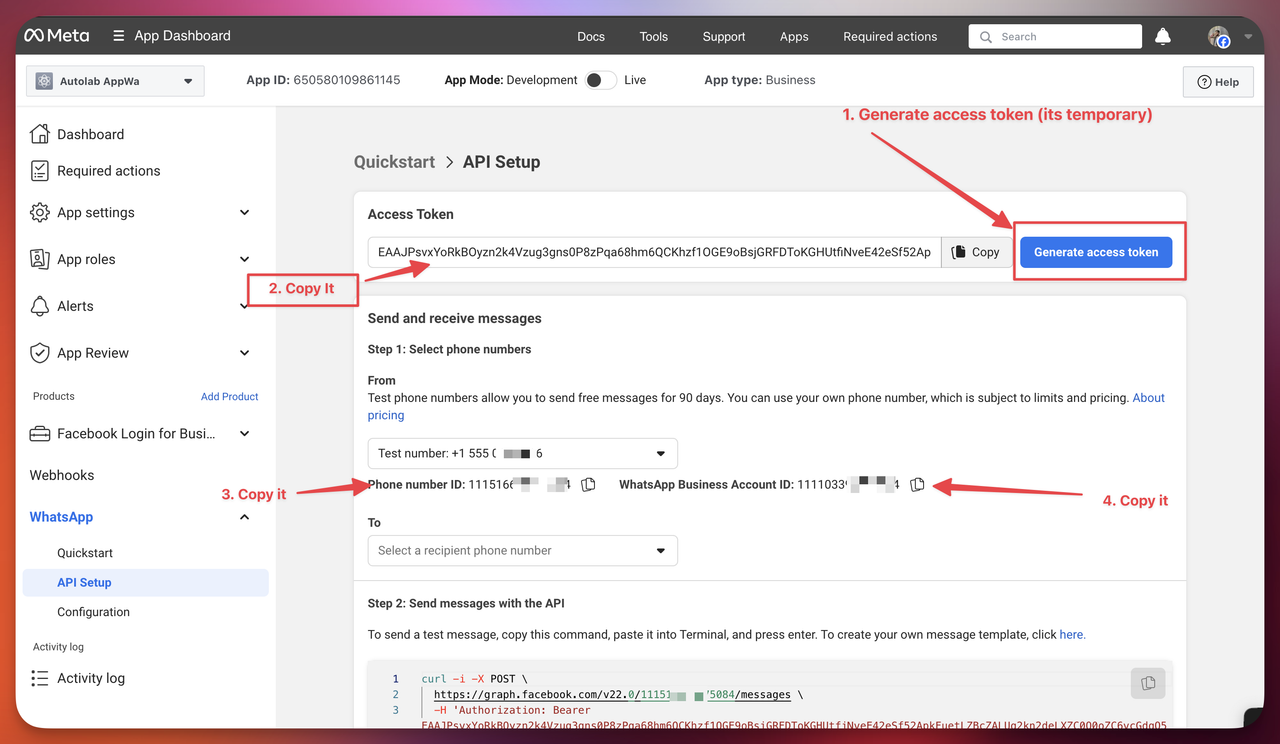Click into the Search field
1280x744 pixels.
[x=1055, y=37]
